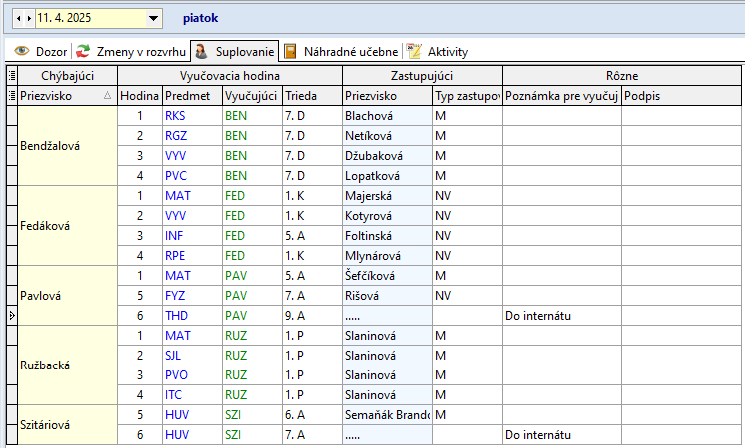Click the Do internátu note in HUV row
This screenshot has height=448, width=745.
tap(540, 435)
